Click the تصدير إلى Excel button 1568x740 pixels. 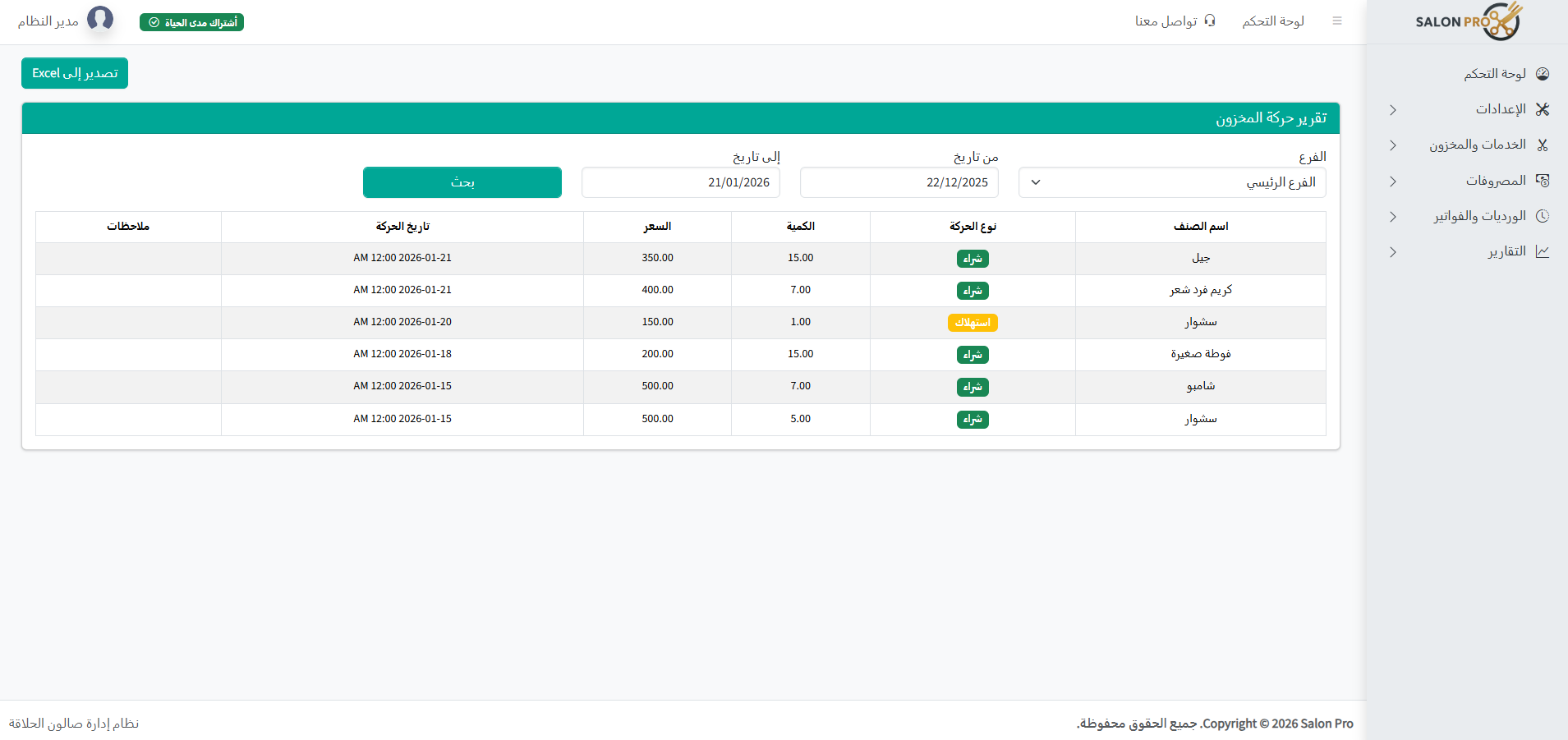[x=74, y=73]
